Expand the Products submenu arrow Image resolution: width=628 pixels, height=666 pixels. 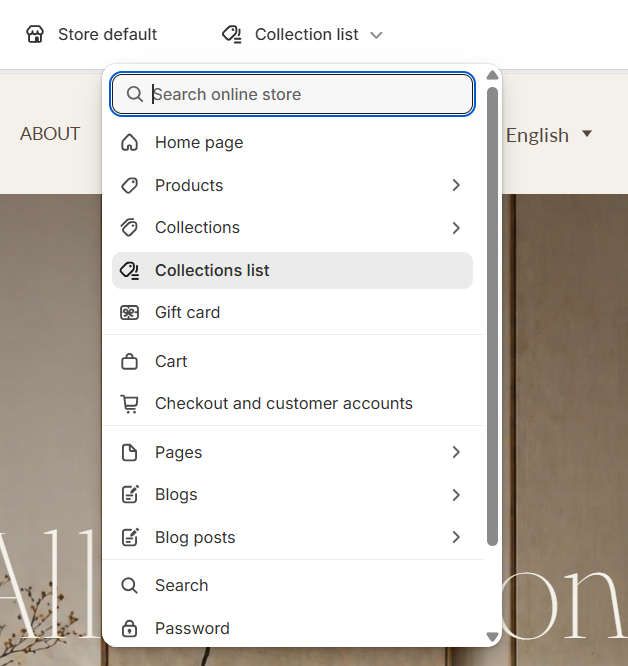pos(456,185)
